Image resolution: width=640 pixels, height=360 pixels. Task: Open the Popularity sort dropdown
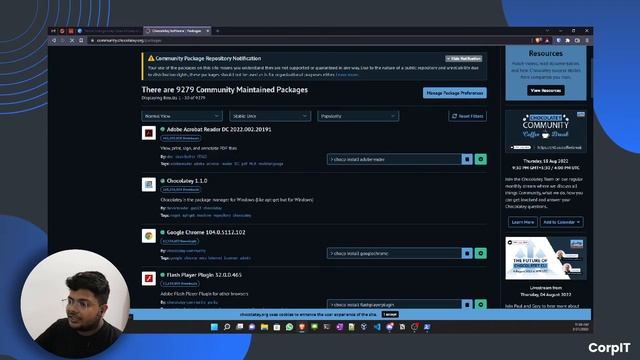tap(358, 116)
